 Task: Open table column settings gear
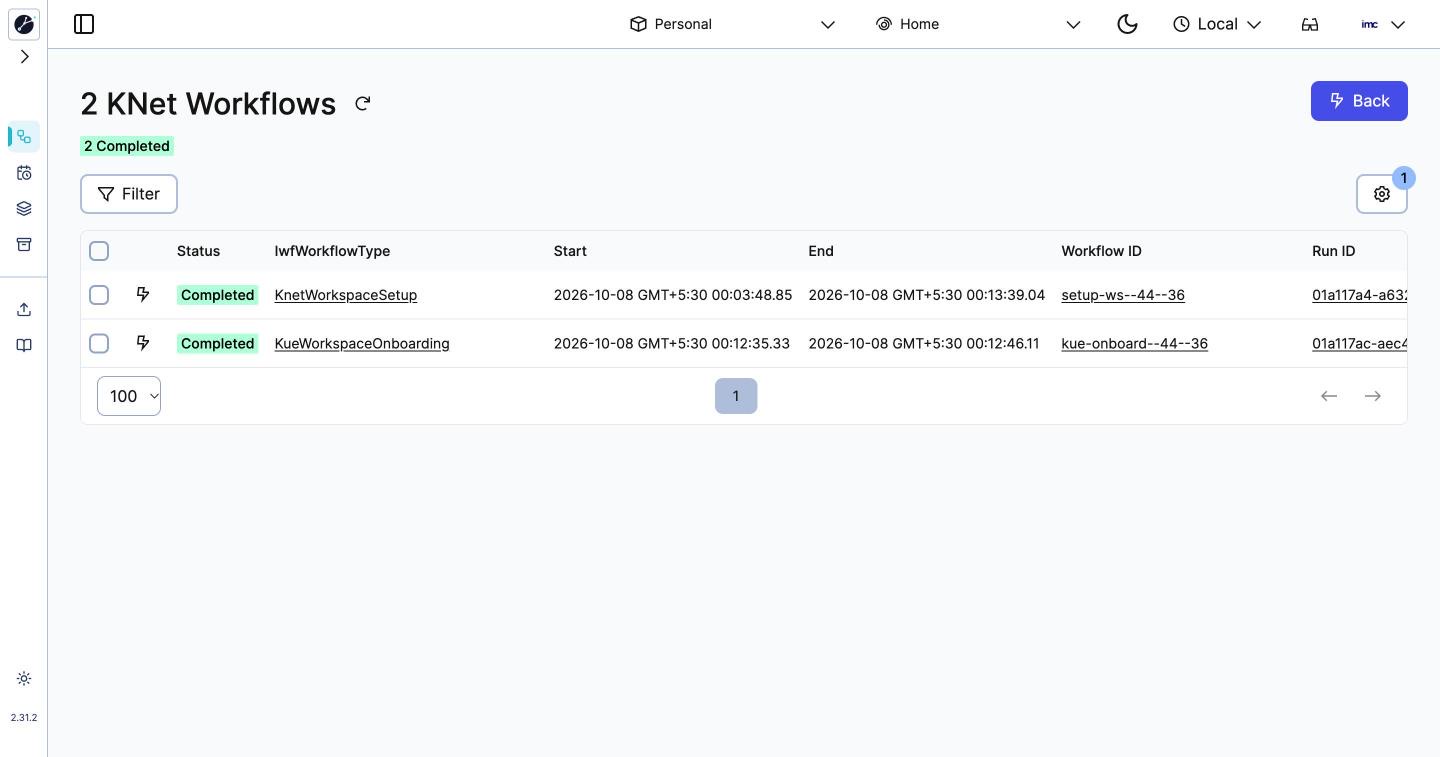coord(1382,194)
